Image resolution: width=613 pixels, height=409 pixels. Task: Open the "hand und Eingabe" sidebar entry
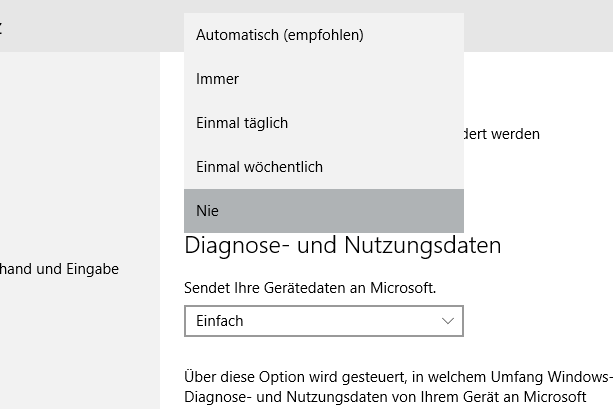(60, 268)
